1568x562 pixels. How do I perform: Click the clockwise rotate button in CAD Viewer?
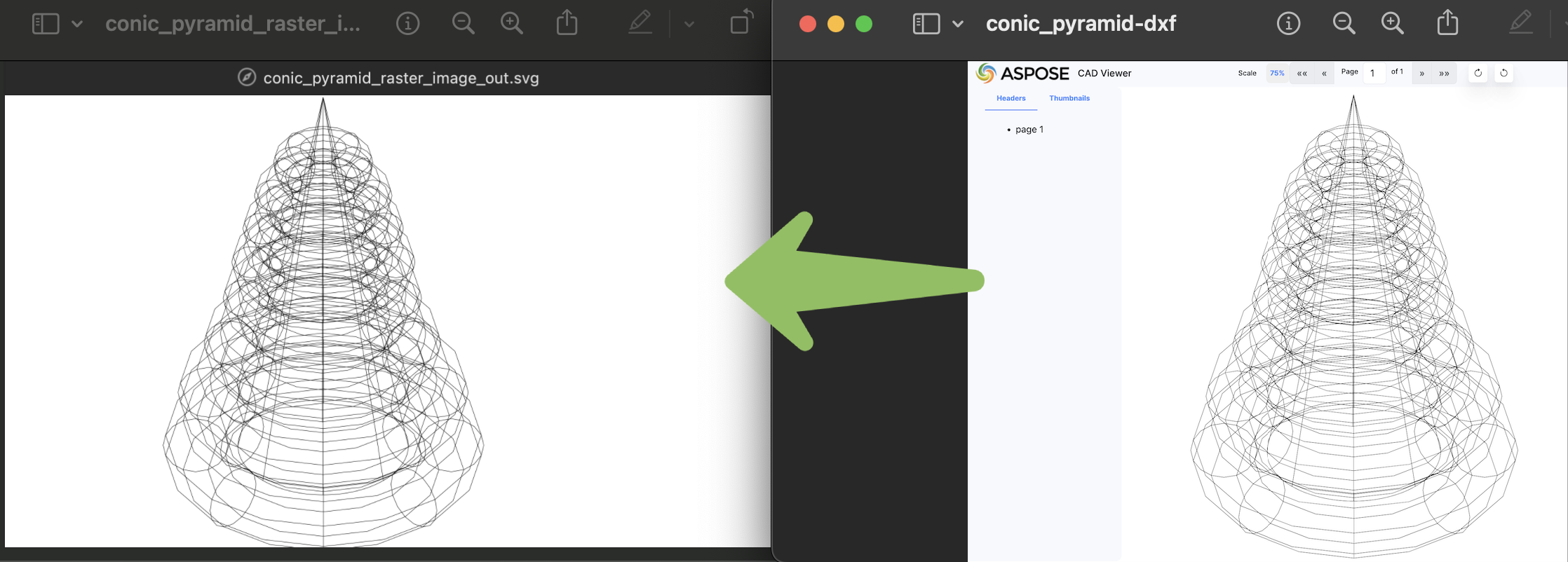click(x=1478, y=73)
